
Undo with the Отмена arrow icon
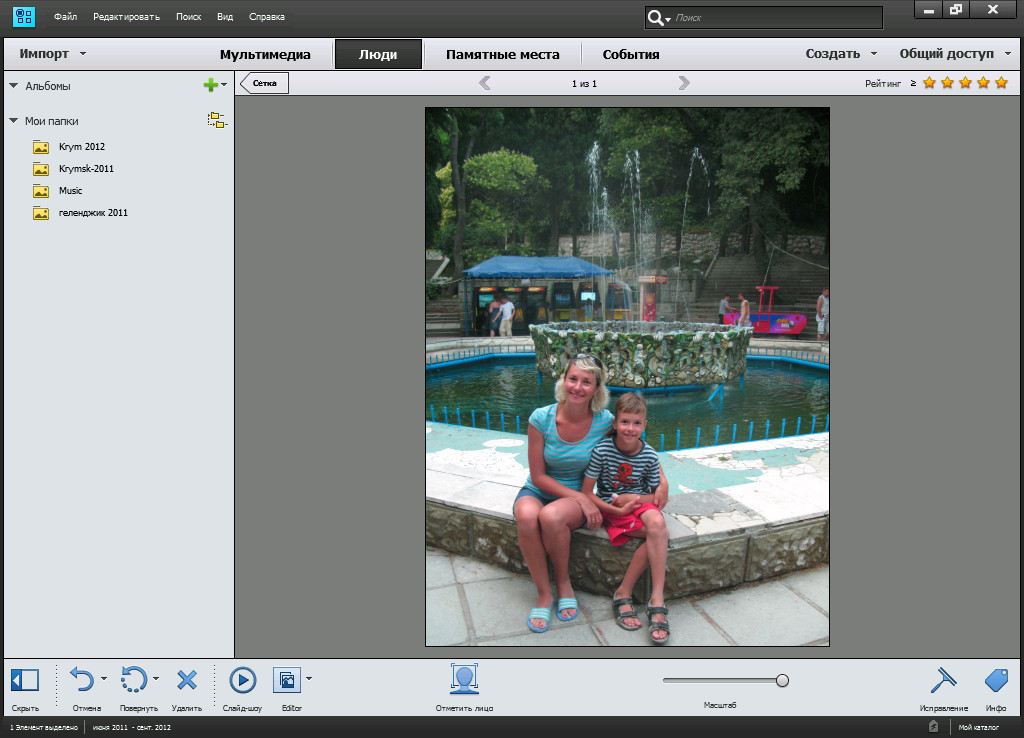pyautogui.click(x=82, y=681)
